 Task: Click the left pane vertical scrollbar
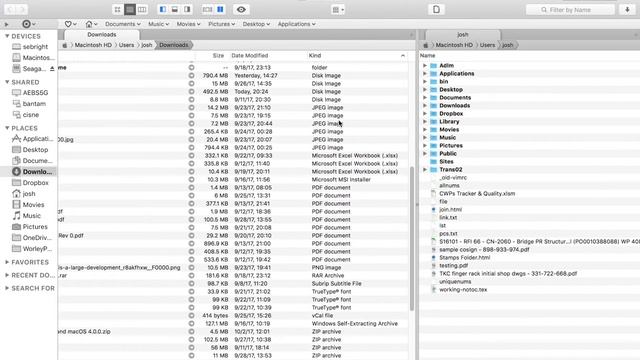[411, 238]
